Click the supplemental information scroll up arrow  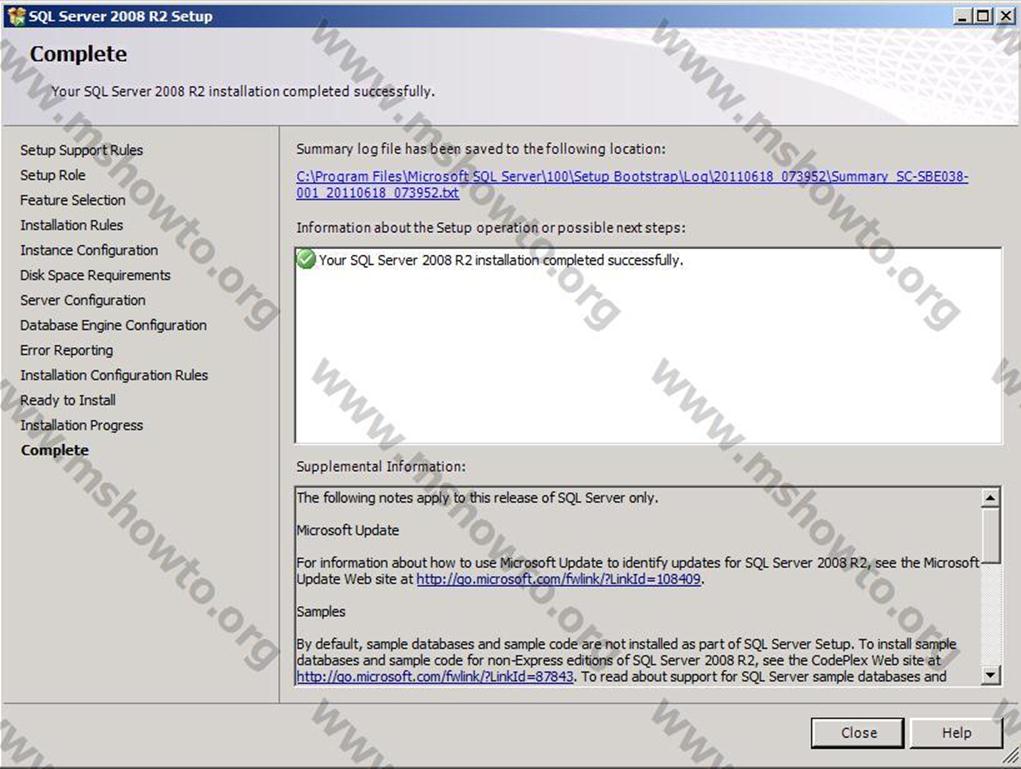(990, 498)
